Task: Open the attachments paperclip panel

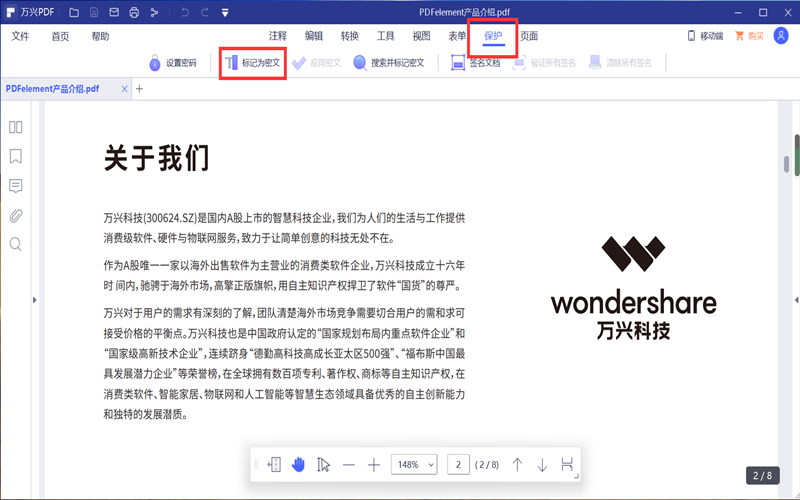Action: [16, 215]
